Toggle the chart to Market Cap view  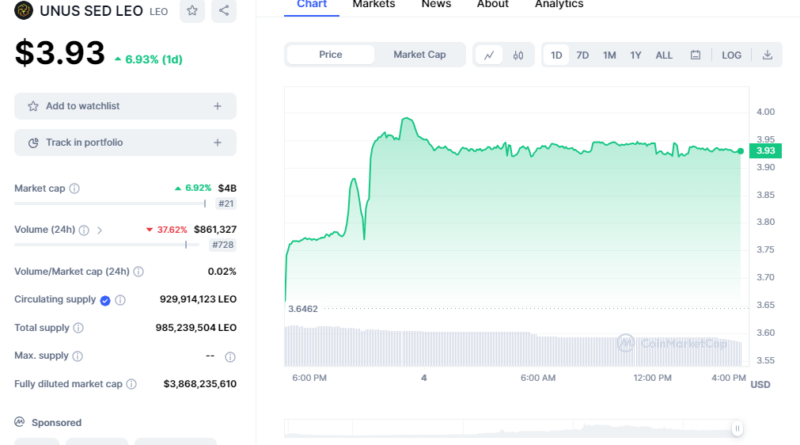coord(419,55)
